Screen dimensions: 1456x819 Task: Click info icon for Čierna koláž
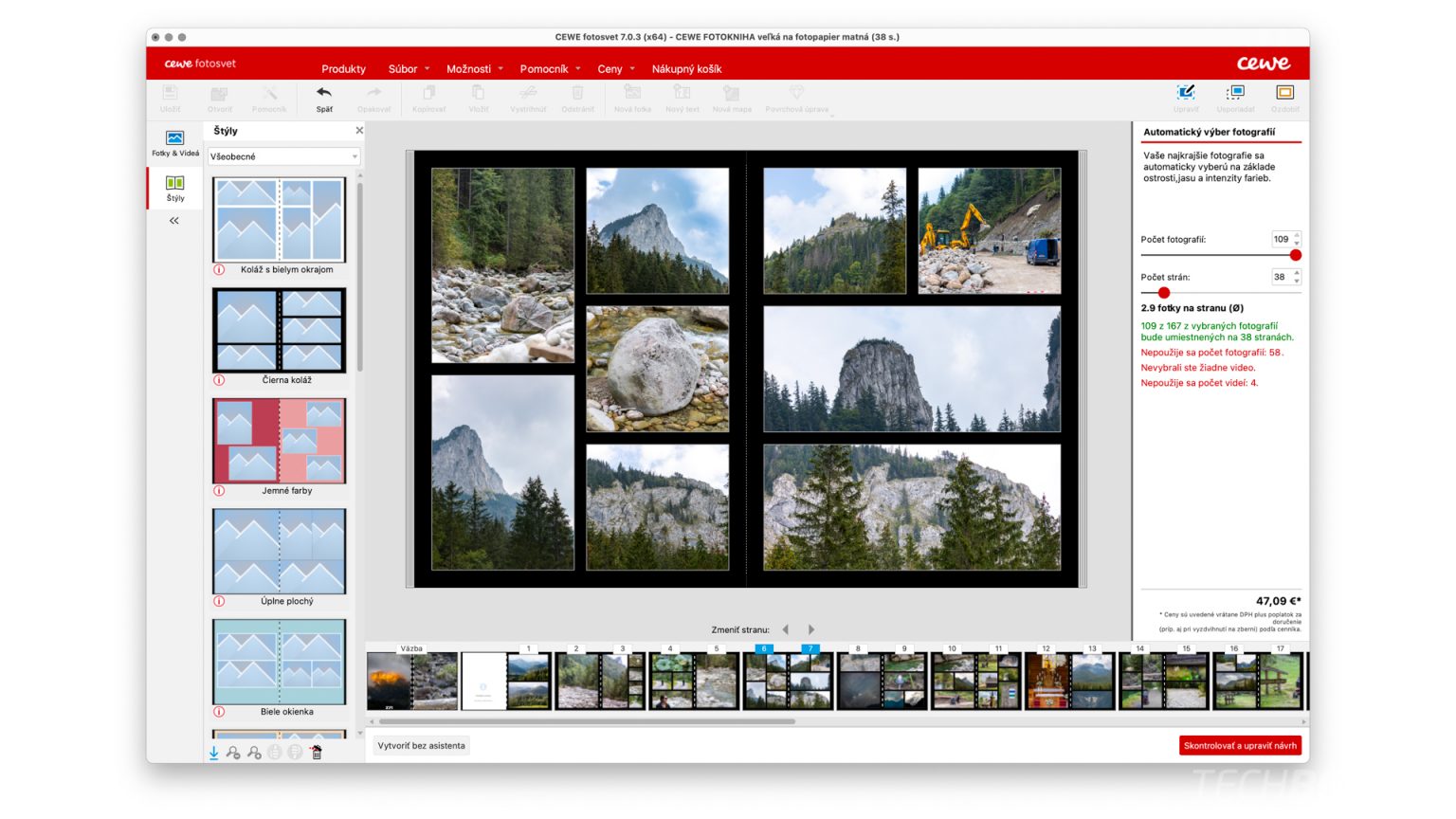coord(219,380)
